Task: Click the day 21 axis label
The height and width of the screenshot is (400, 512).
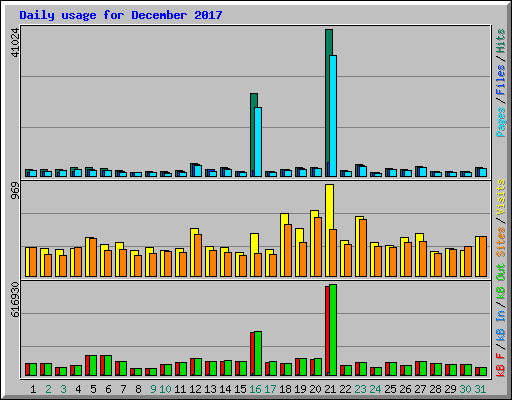Action: point(330,389)
